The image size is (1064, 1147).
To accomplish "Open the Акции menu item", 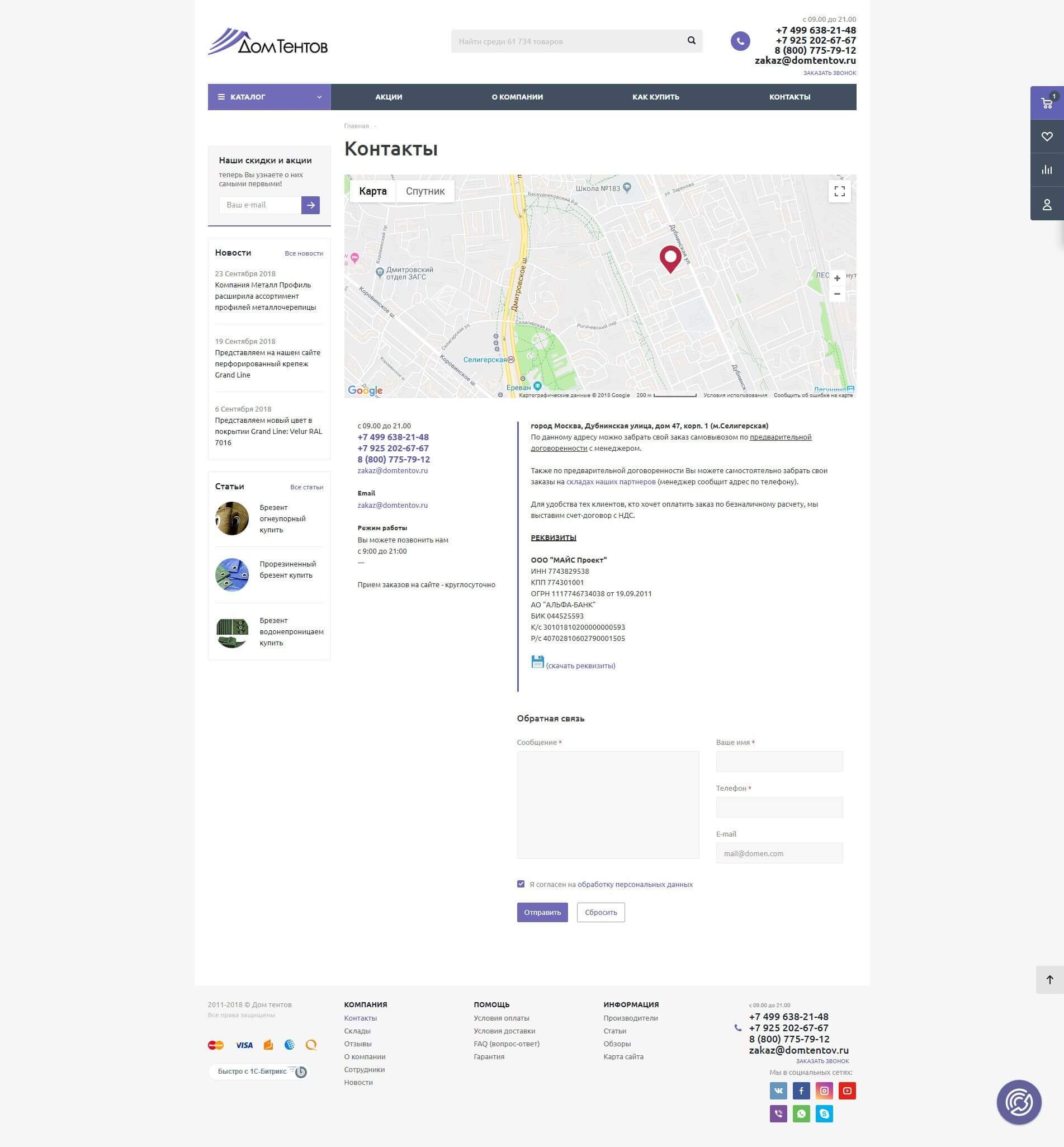I will pos(389,97).
